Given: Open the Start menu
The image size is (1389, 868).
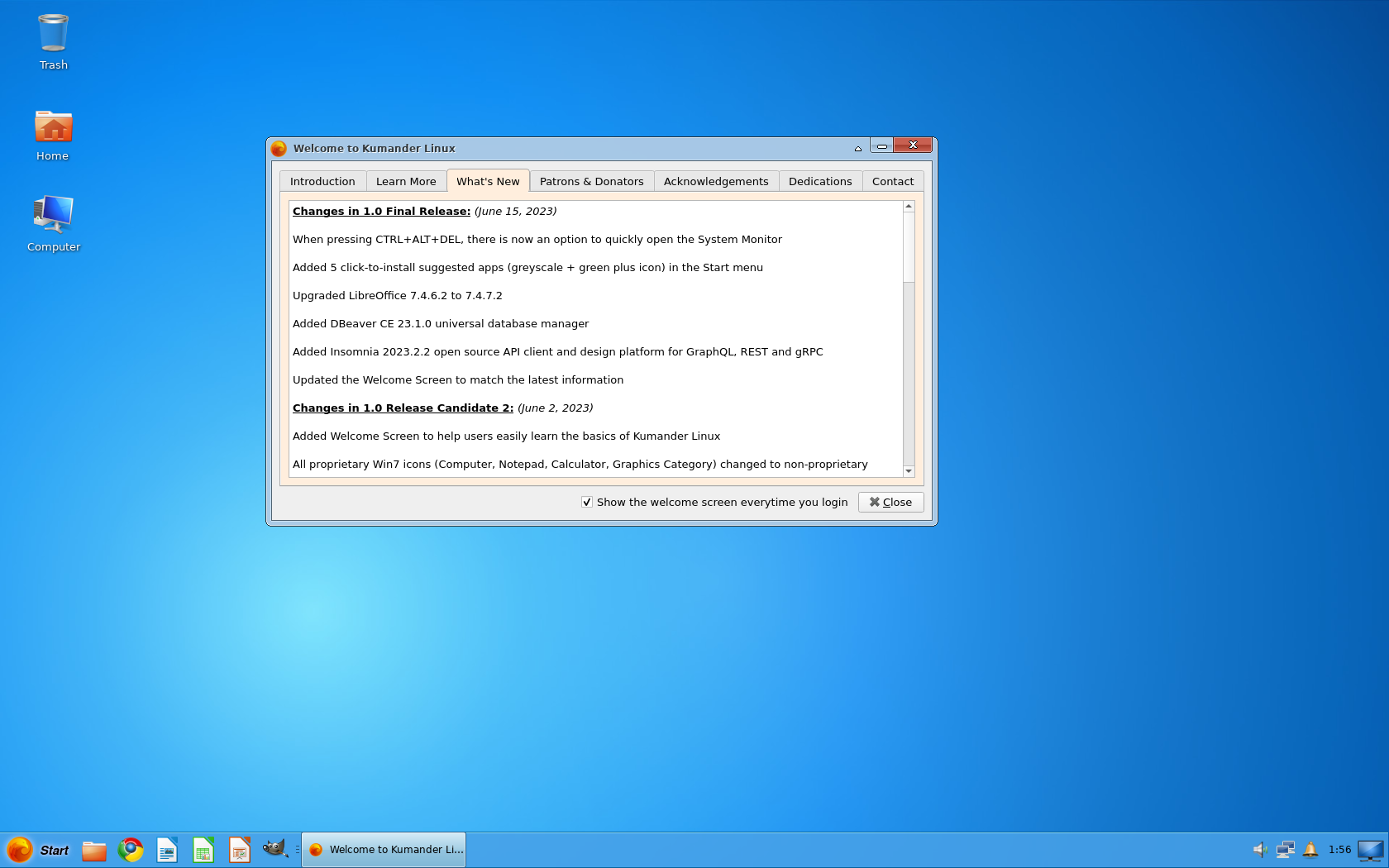Looking at the screenshot, I should tap(38, 850).
